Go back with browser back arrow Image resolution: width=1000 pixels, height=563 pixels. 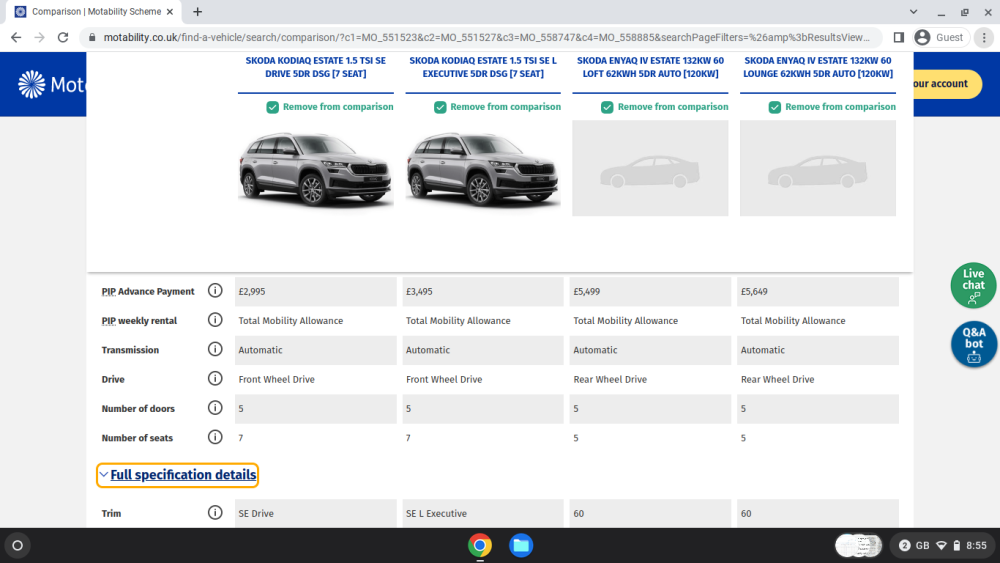coord(16,38)
